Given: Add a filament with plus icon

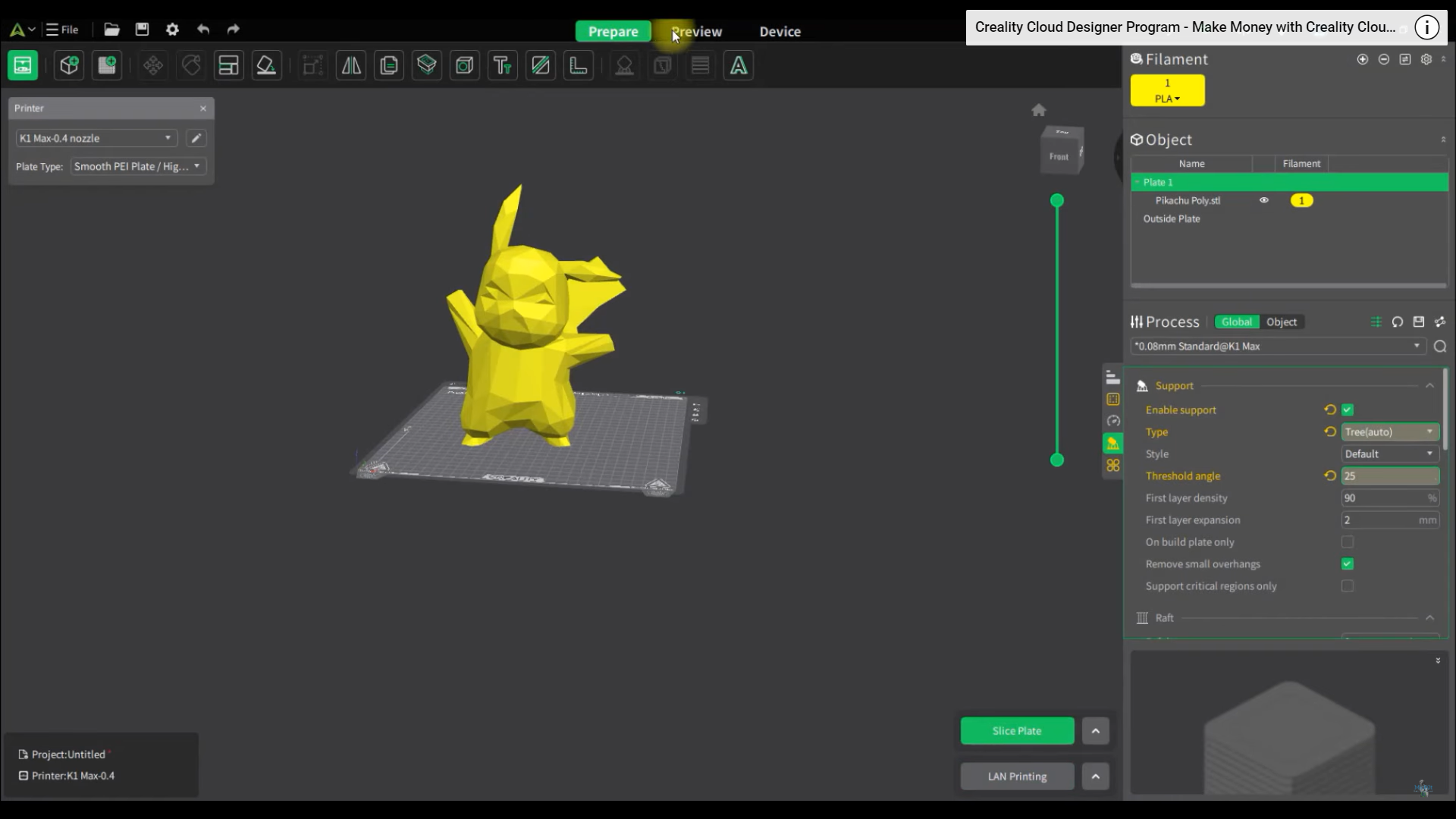Looking at the screenshot, I should 1363,59.
